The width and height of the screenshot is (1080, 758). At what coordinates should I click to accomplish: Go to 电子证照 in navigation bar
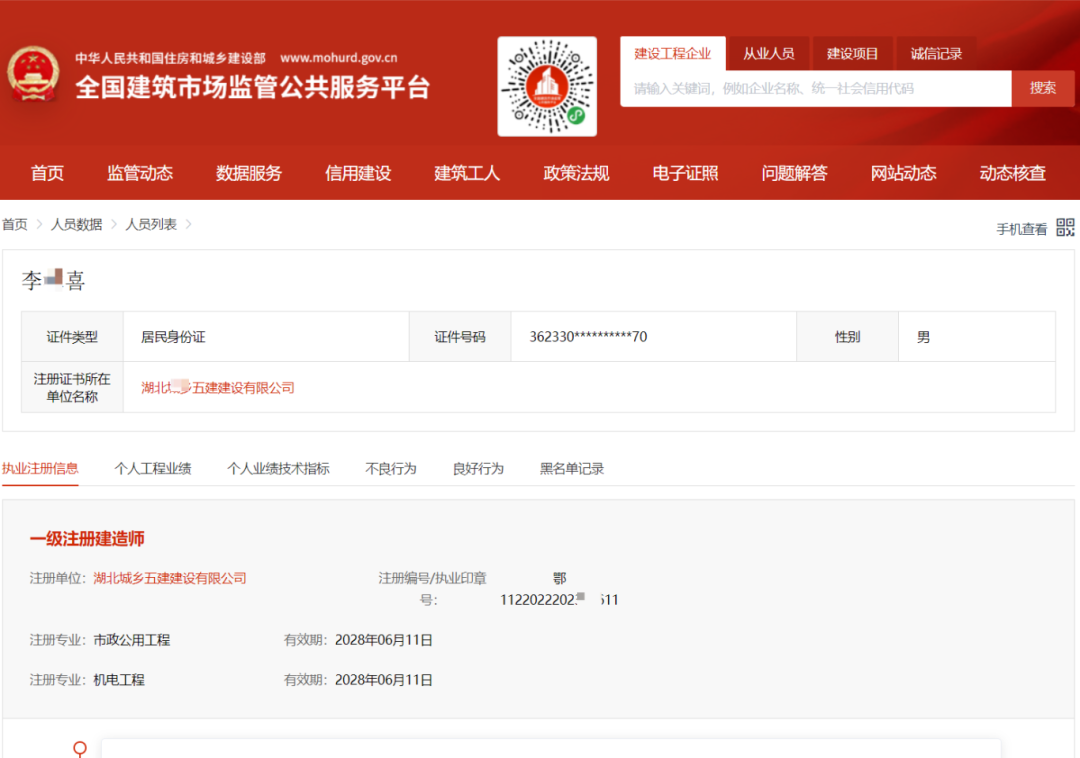tap(685, 173)
